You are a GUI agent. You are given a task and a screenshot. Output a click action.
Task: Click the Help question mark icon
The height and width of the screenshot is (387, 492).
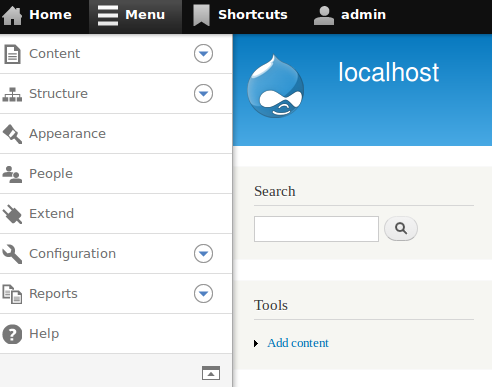12,334
